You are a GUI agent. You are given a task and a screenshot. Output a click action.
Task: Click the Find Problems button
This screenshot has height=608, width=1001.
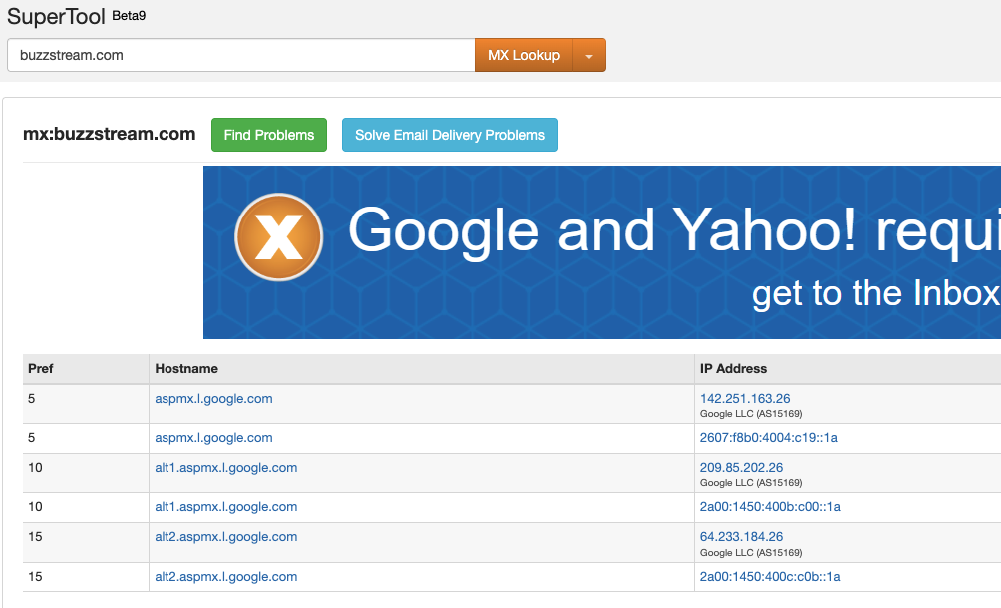click(x=269, y=135)
